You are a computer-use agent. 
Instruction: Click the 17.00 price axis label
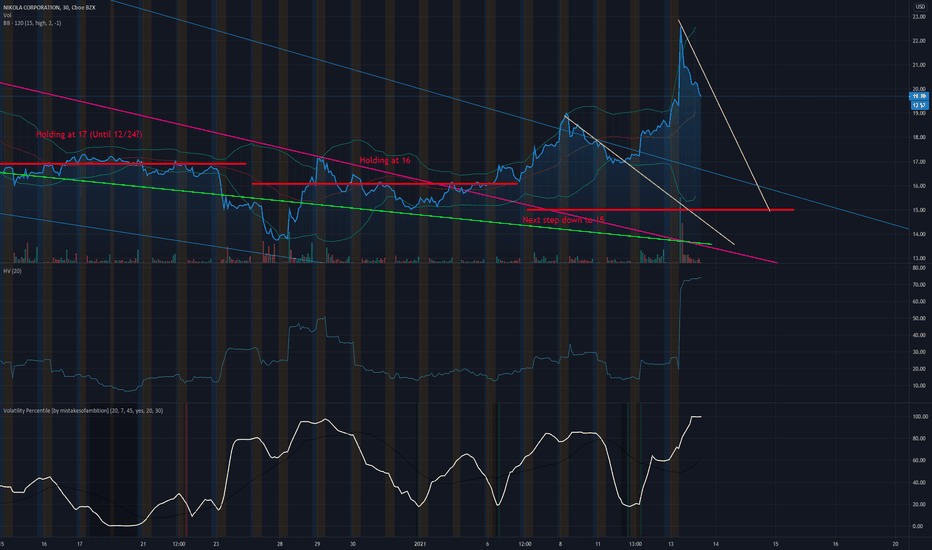pos(918,162)
